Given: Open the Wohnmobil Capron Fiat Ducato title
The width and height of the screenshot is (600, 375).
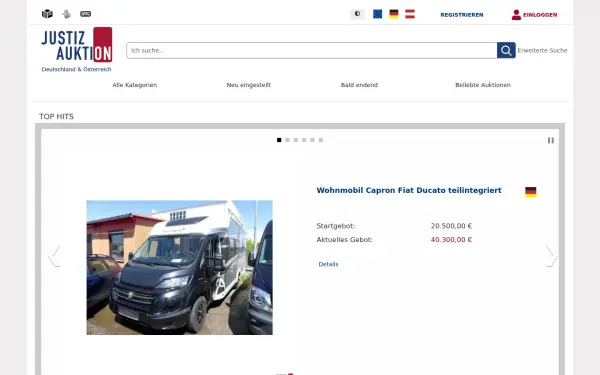Looking at the screenshot, I should click(409, 190).
